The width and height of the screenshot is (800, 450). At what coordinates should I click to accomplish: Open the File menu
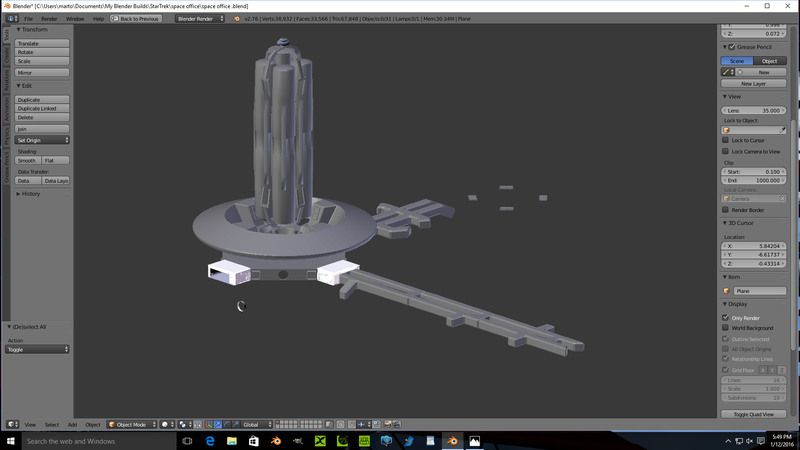[x=29, y=19]
